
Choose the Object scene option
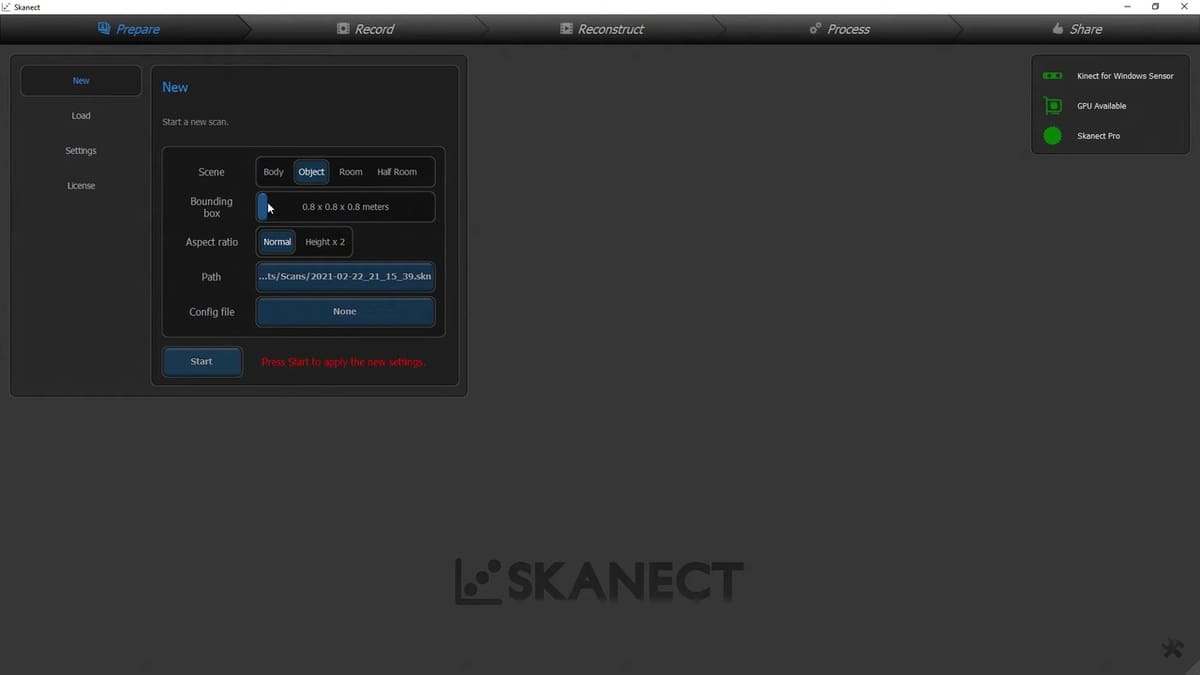pos(311,172)
